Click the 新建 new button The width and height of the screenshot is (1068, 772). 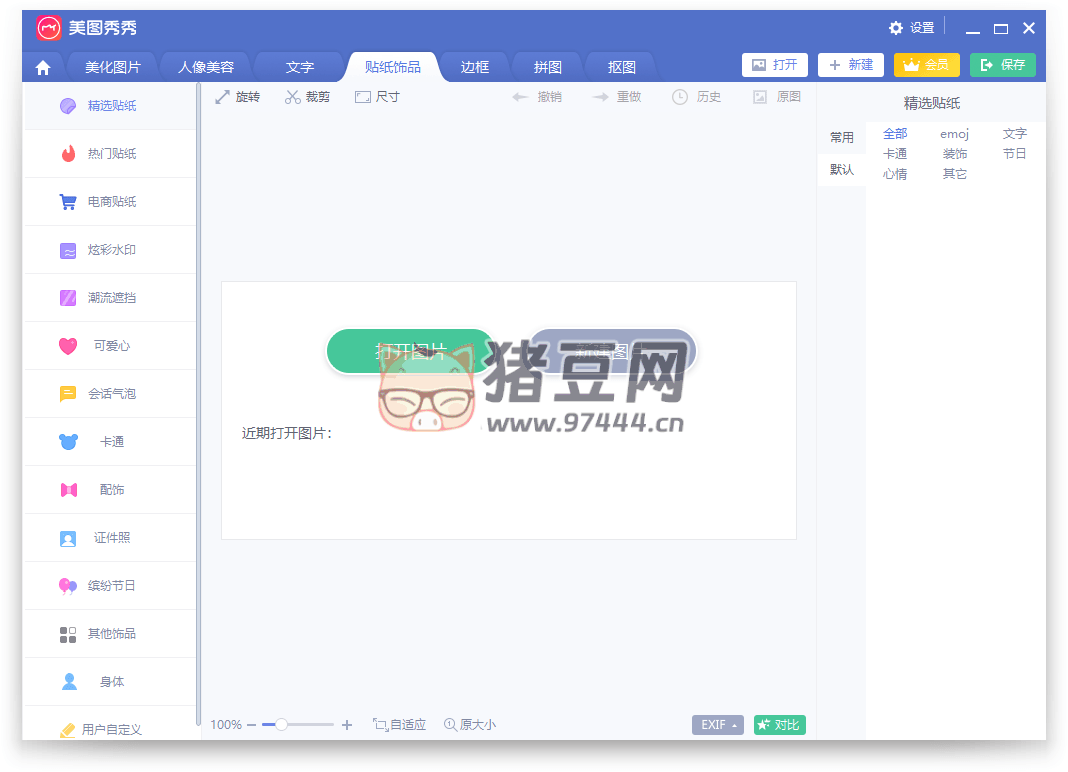tap(851, 65)
